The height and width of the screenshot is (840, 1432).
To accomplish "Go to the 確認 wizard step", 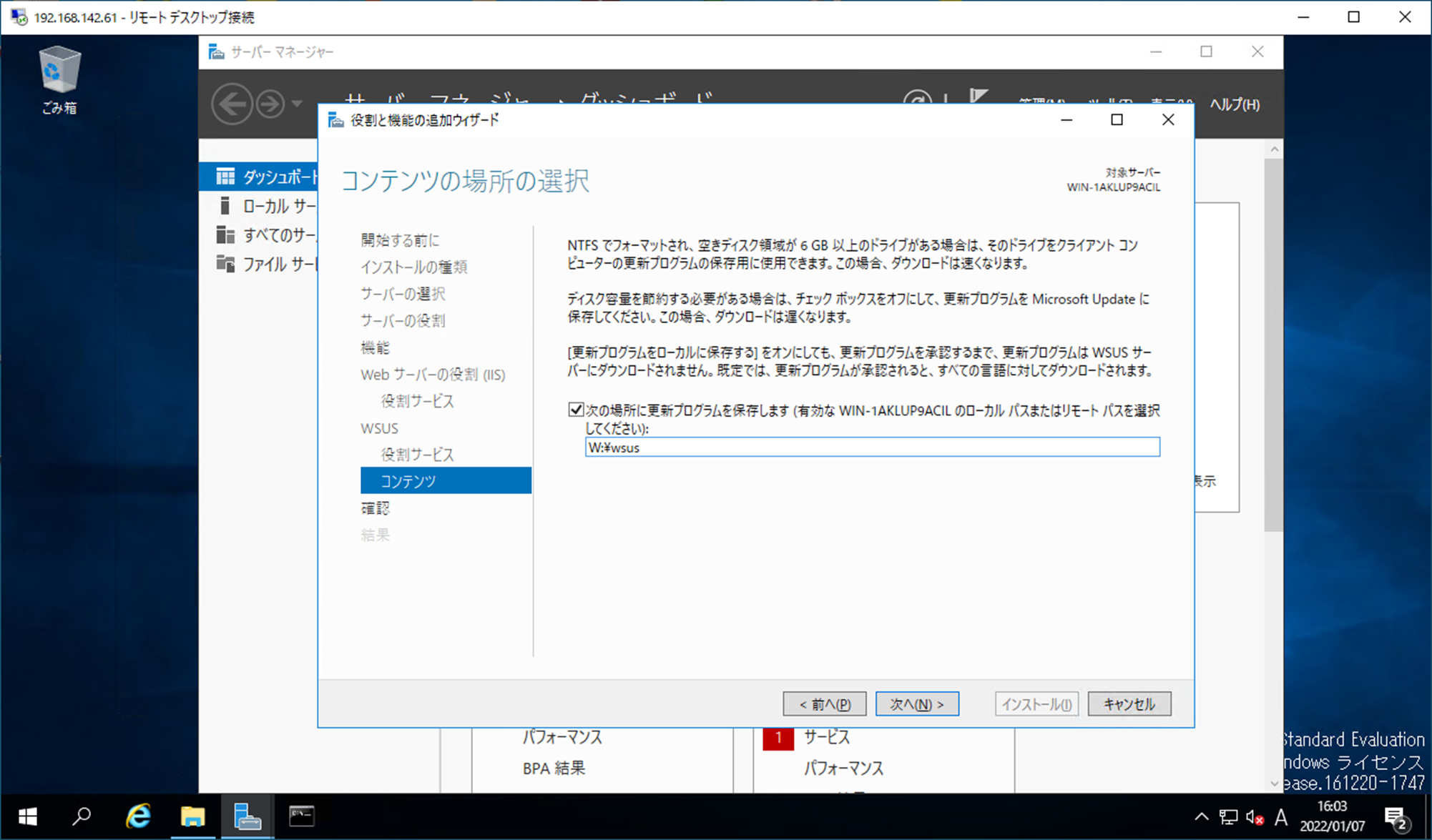I will point(375,508).
